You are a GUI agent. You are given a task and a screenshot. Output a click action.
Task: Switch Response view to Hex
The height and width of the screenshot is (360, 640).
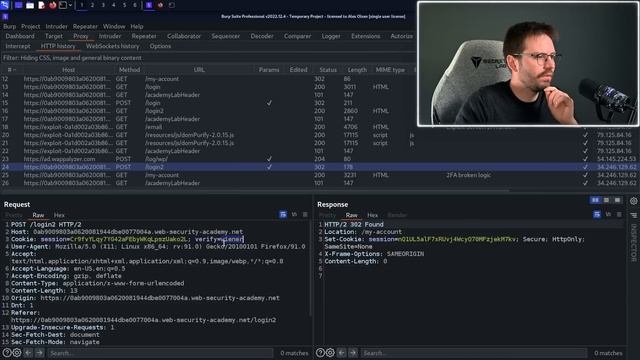(x=372, y=215)
